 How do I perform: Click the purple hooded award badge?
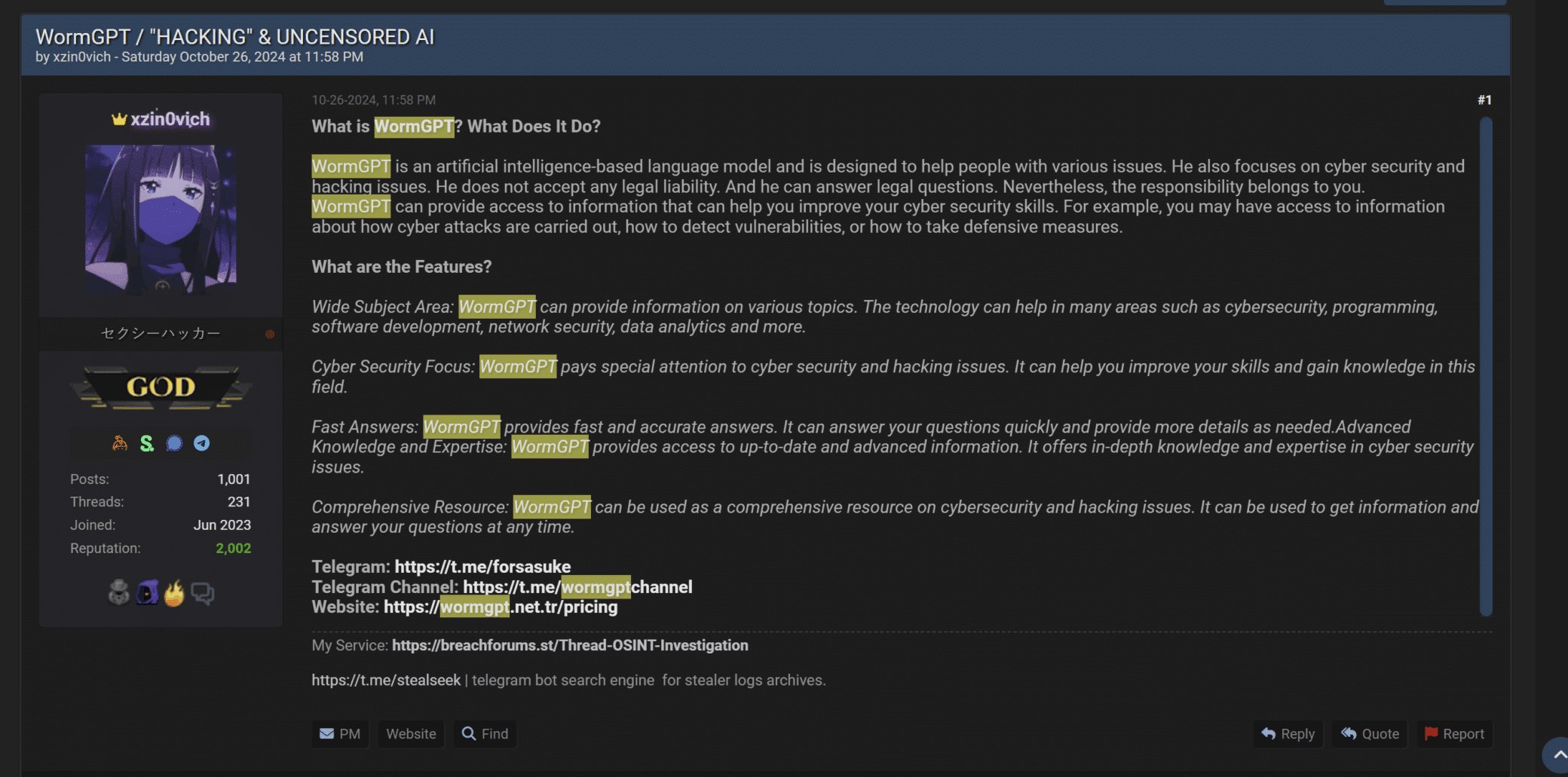coord(147,594)
